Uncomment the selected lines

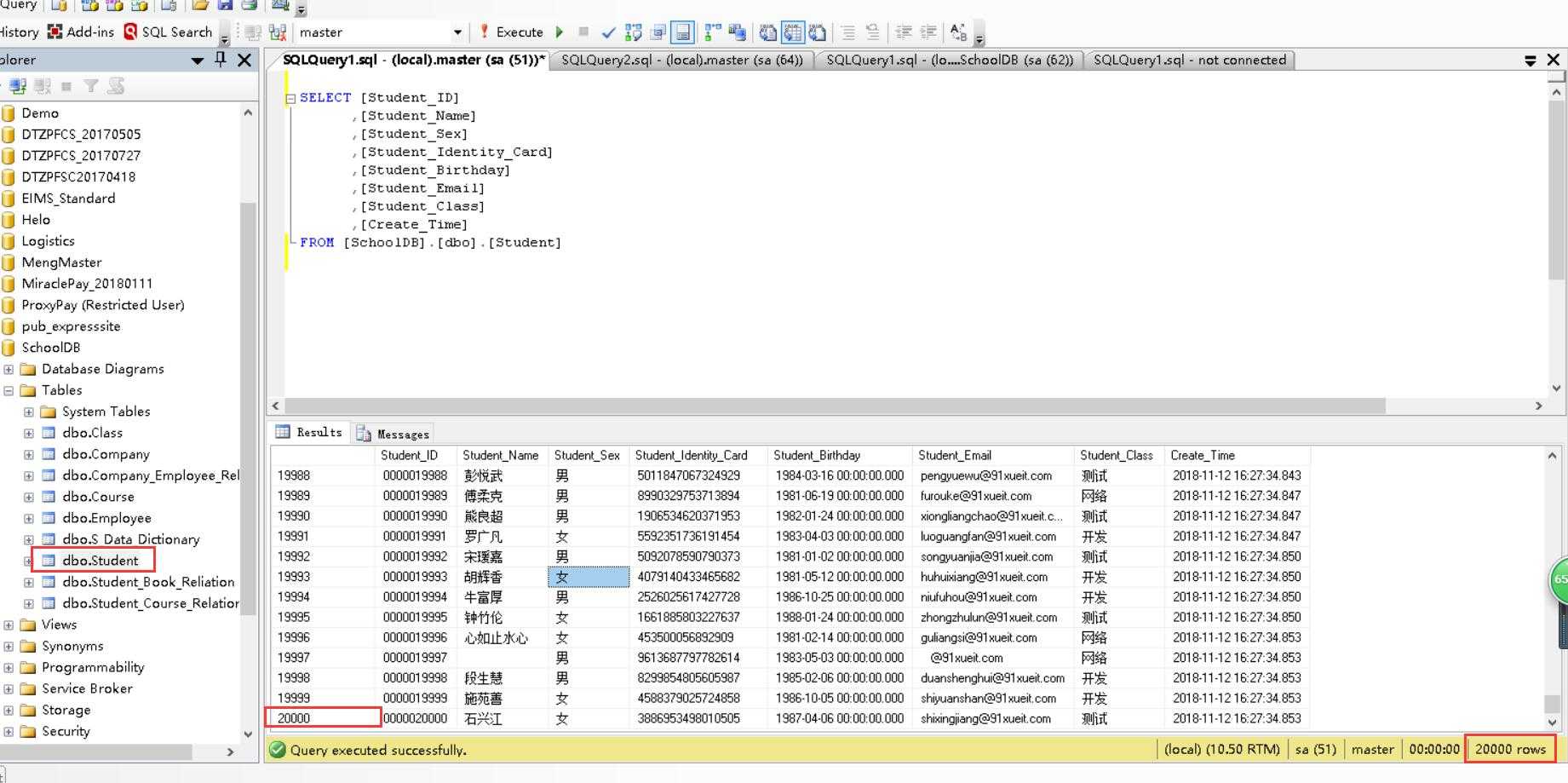click(873, 32)
